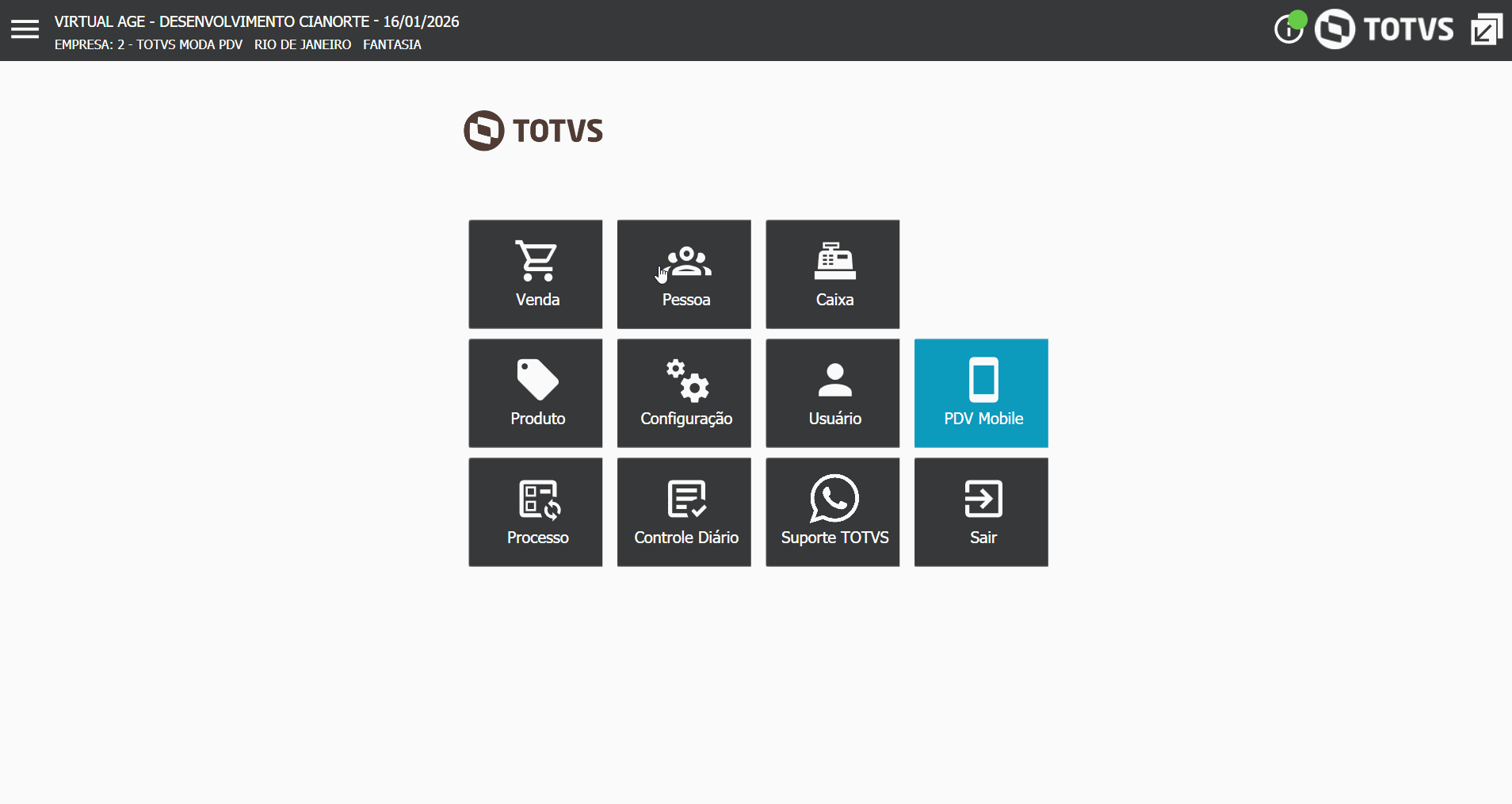Click the pop-out window icon in the header

pos(1487,29)
